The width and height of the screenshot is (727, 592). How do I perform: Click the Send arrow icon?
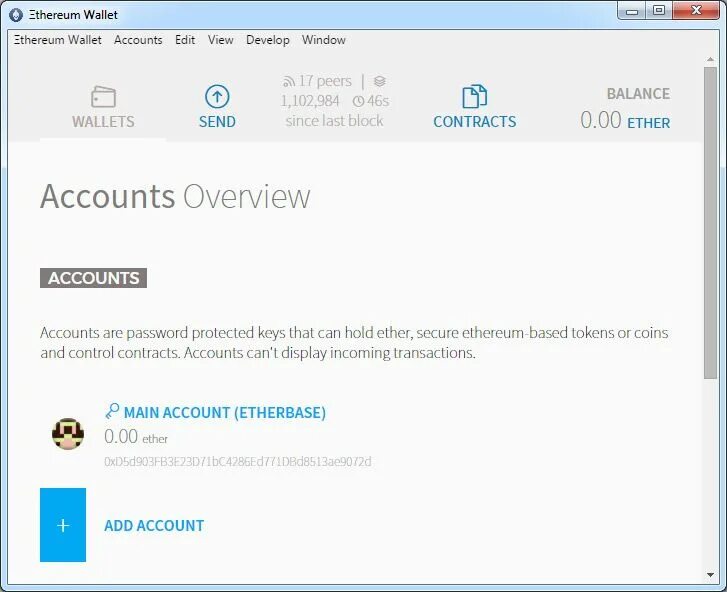click(x=217, y=96)
